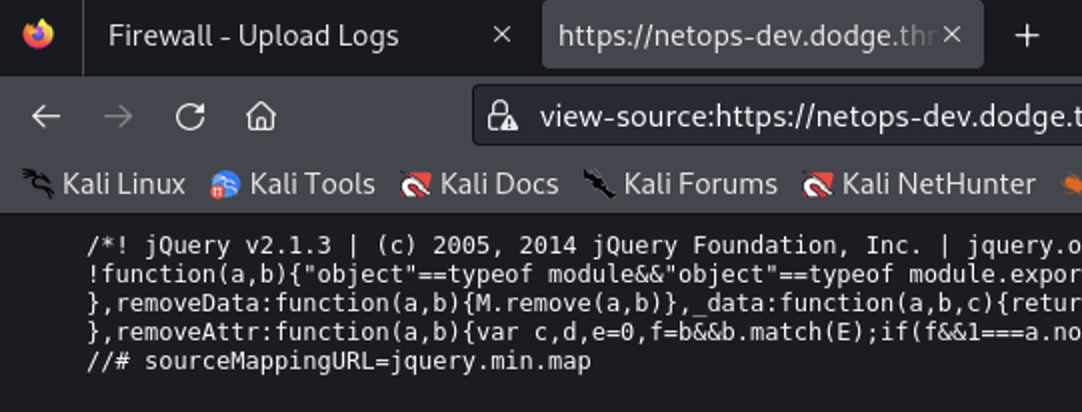The height and width of the screenshot is (412, 1082).
Task: Open a new tab with plus button
Action: coord(1027,36)
